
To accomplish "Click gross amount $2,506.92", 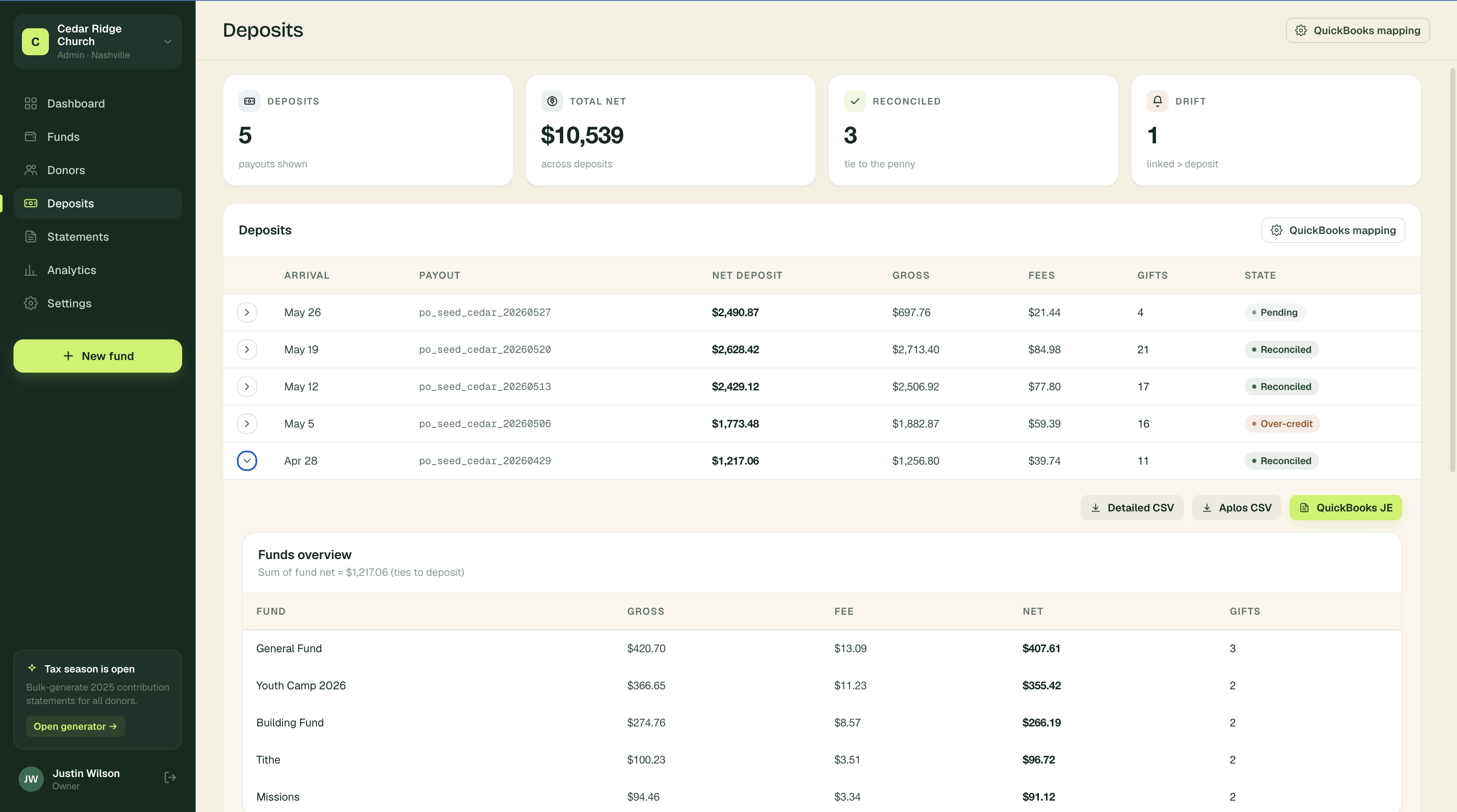I will tap(916, 387).
